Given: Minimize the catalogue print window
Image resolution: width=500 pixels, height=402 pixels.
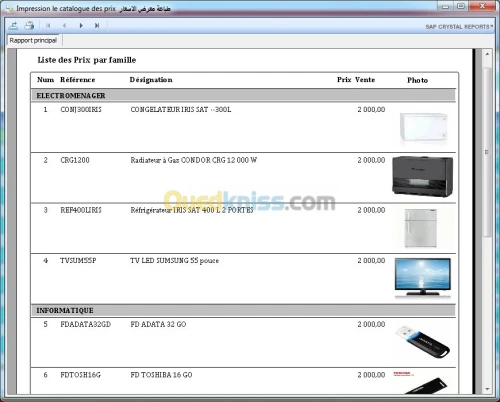Looking at the screenshot, I should point(446,6).
